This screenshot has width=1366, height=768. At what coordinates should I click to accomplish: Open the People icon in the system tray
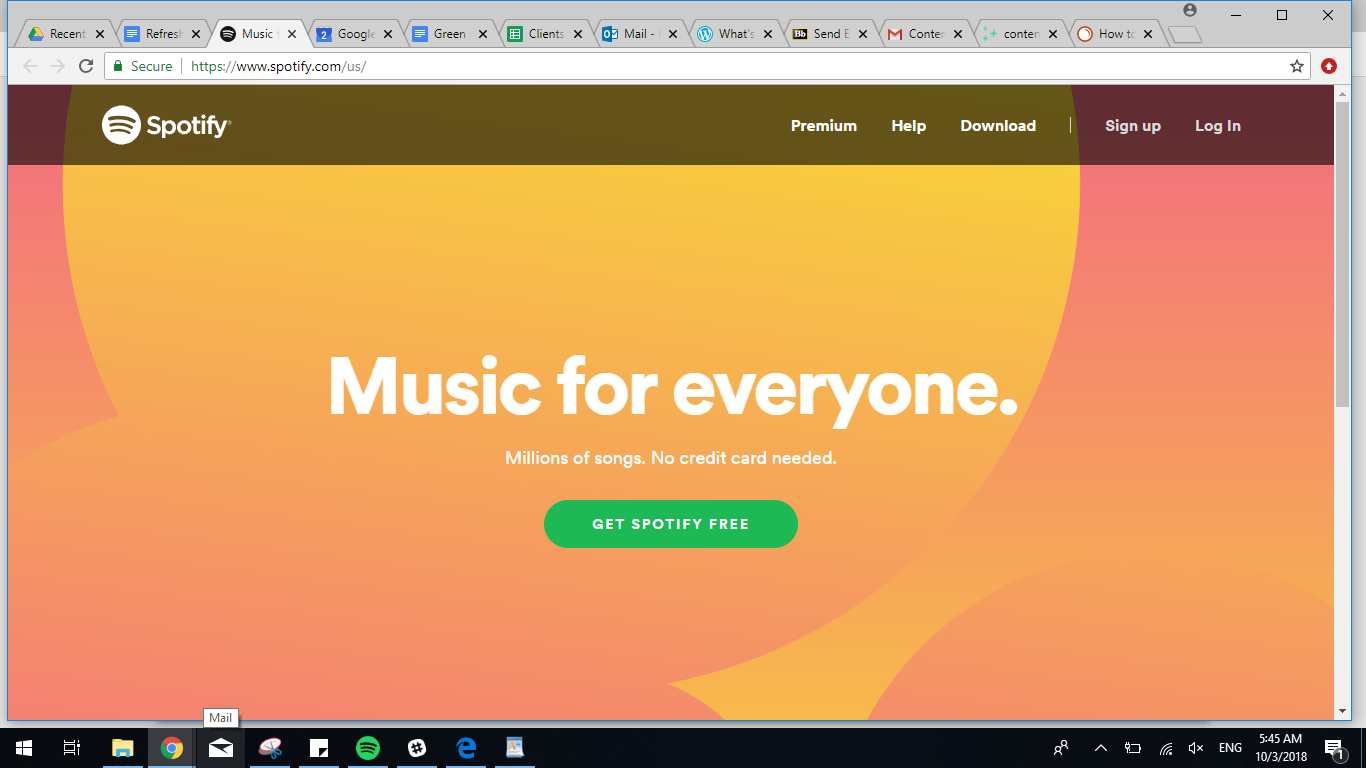coord(1061,748)
